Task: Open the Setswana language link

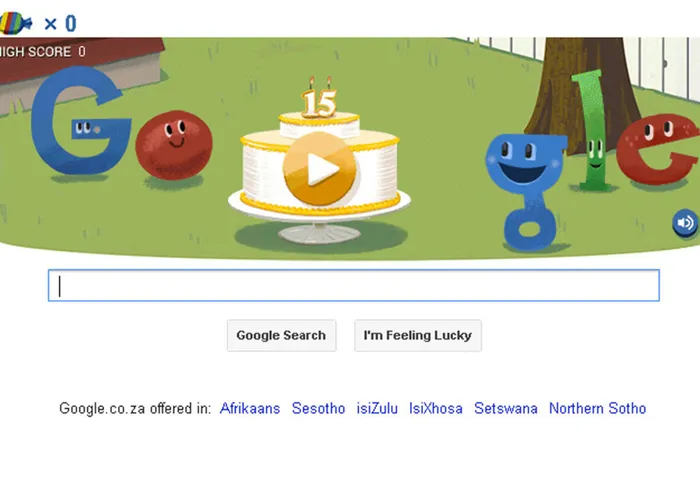Action: (506, 408)
